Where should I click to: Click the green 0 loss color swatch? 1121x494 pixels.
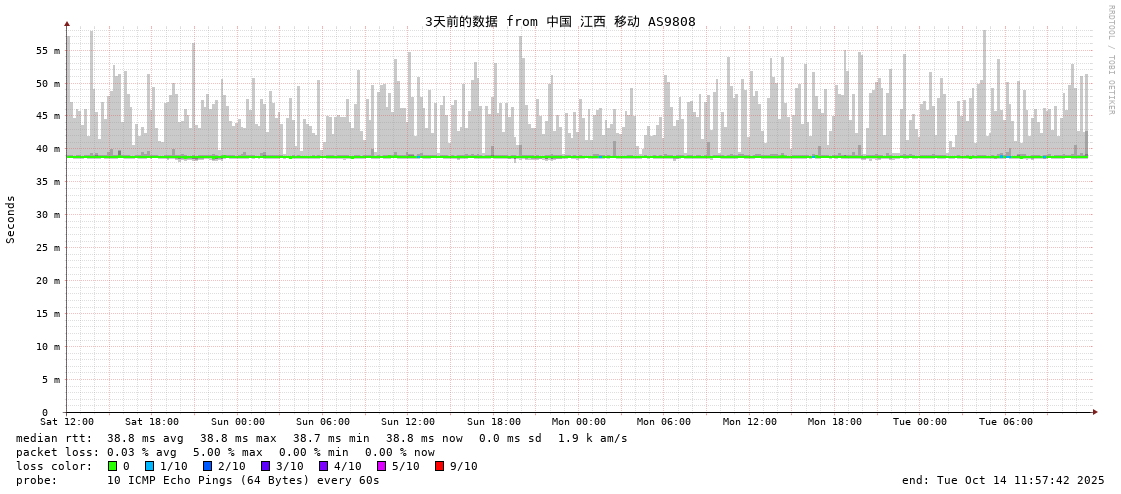pos(113,466)
